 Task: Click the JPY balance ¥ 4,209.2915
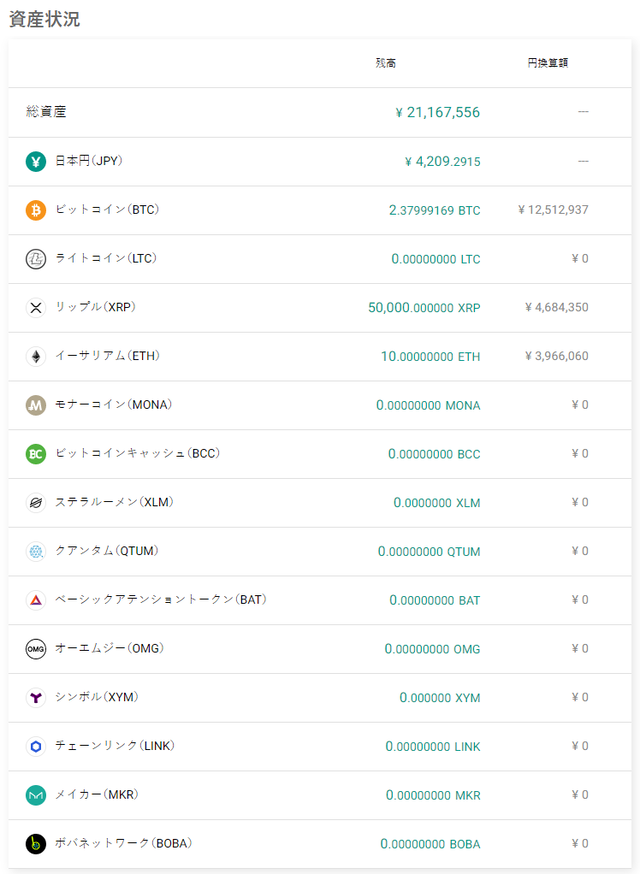point(443,162)
